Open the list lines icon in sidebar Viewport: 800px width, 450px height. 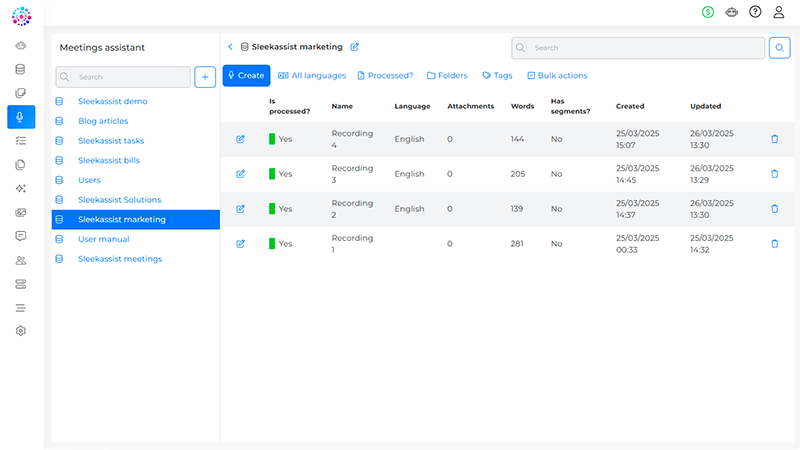pyautogui.click(x=20, y=308)
